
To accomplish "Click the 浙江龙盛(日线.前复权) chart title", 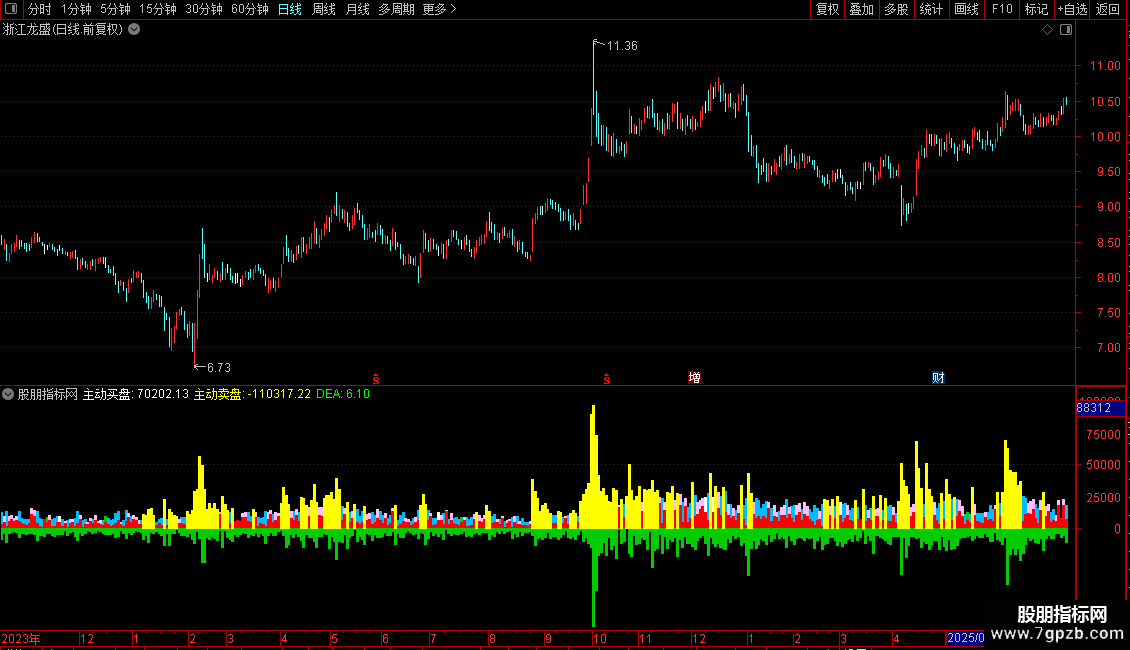I will 63,30.
